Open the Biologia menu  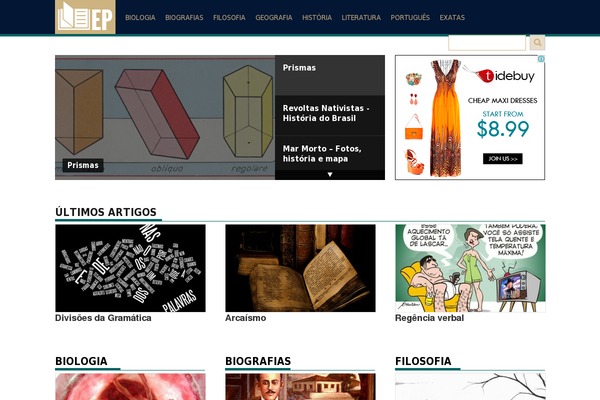tap(140, 18)
